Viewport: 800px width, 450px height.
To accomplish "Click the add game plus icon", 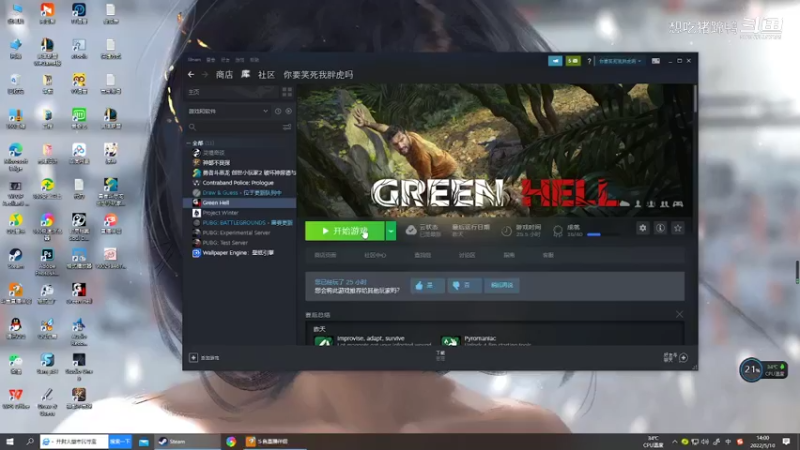I will pyautogui.click(x=193, y=358).
